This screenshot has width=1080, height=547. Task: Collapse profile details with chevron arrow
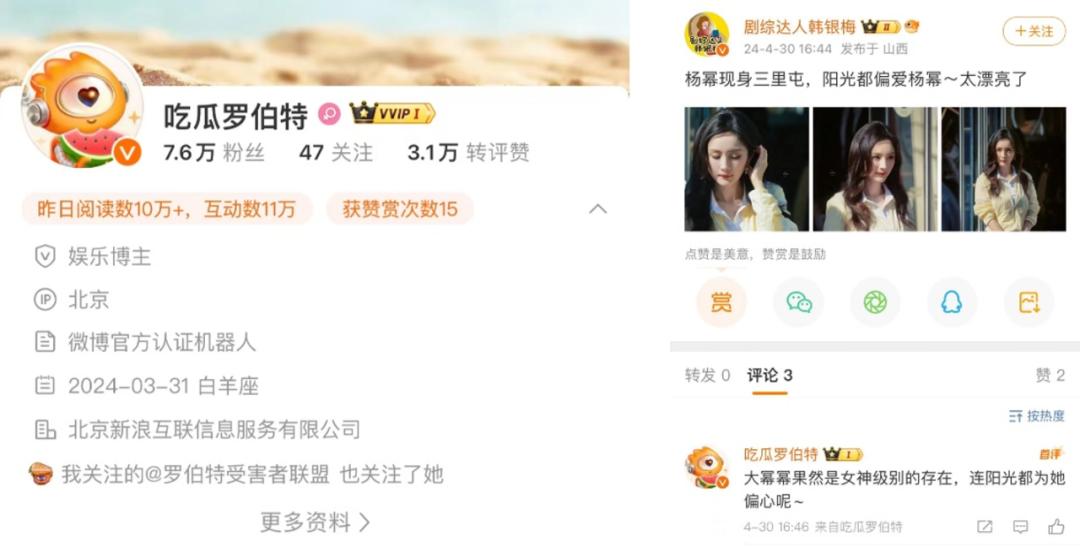(598, 209)
